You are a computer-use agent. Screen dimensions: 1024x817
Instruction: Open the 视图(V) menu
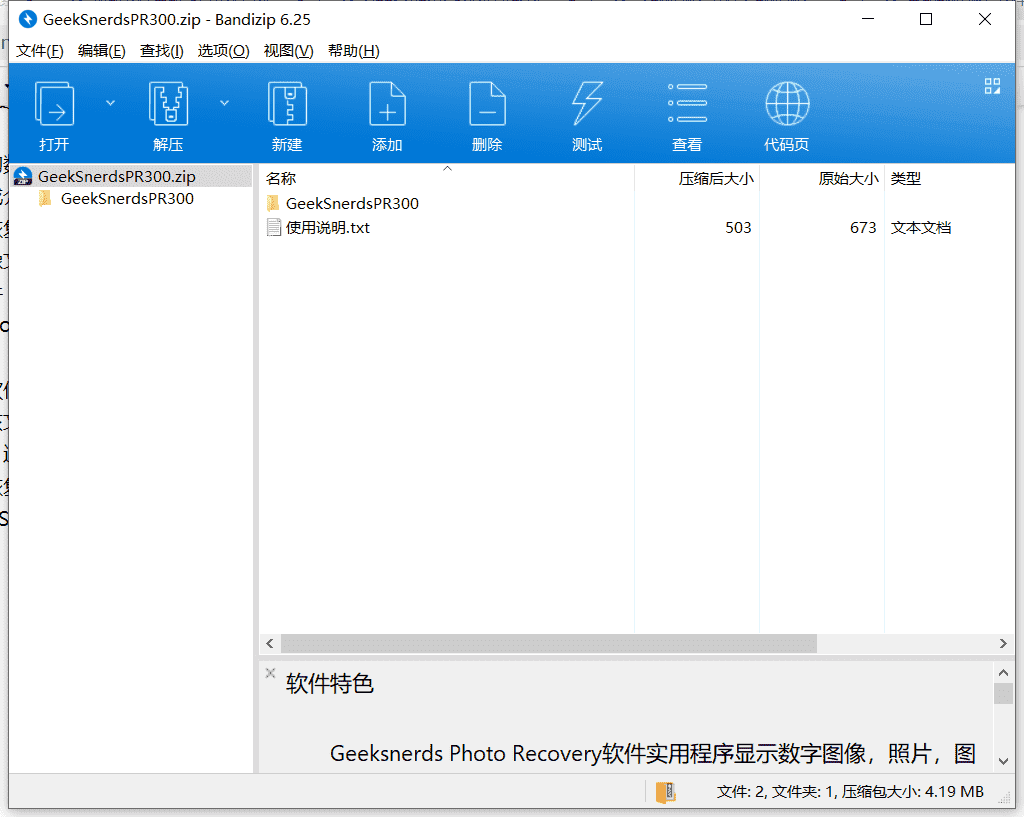point(288,51)
